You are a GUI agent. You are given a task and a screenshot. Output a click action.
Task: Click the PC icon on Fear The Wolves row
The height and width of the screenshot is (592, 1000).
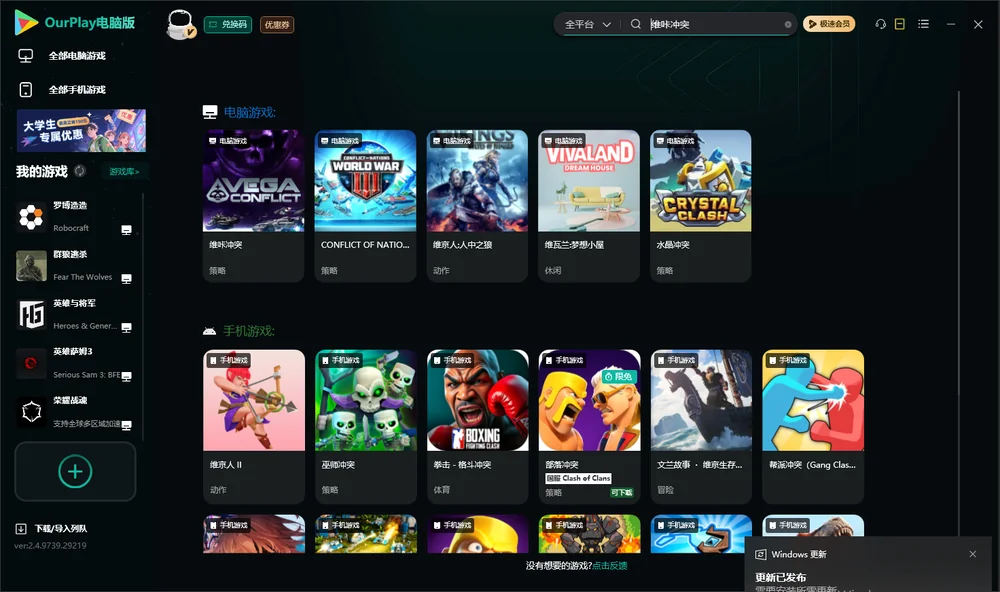click(126, 279)
